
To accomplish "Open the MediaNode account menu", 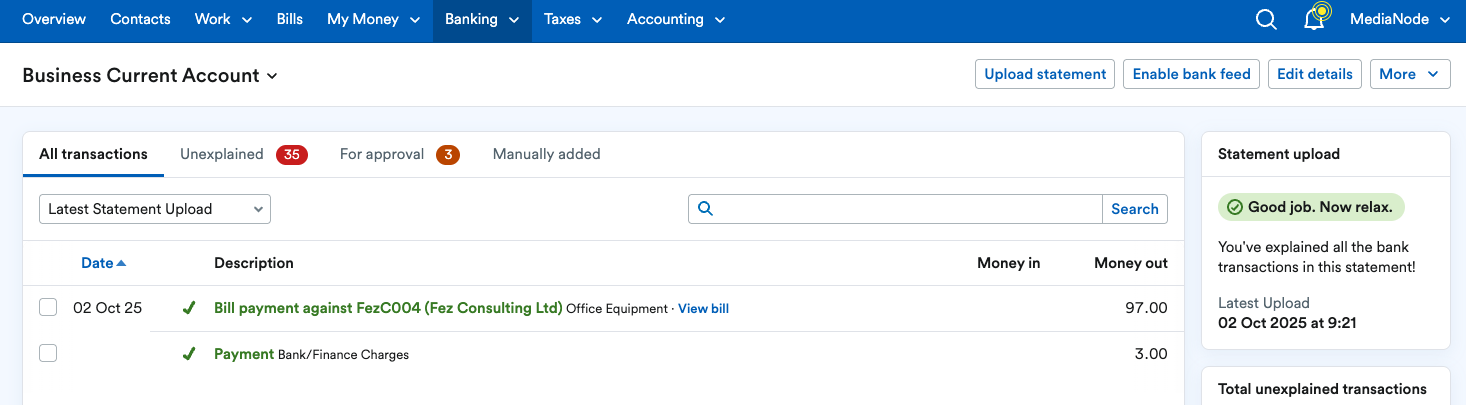I will tap(1400, 19).
